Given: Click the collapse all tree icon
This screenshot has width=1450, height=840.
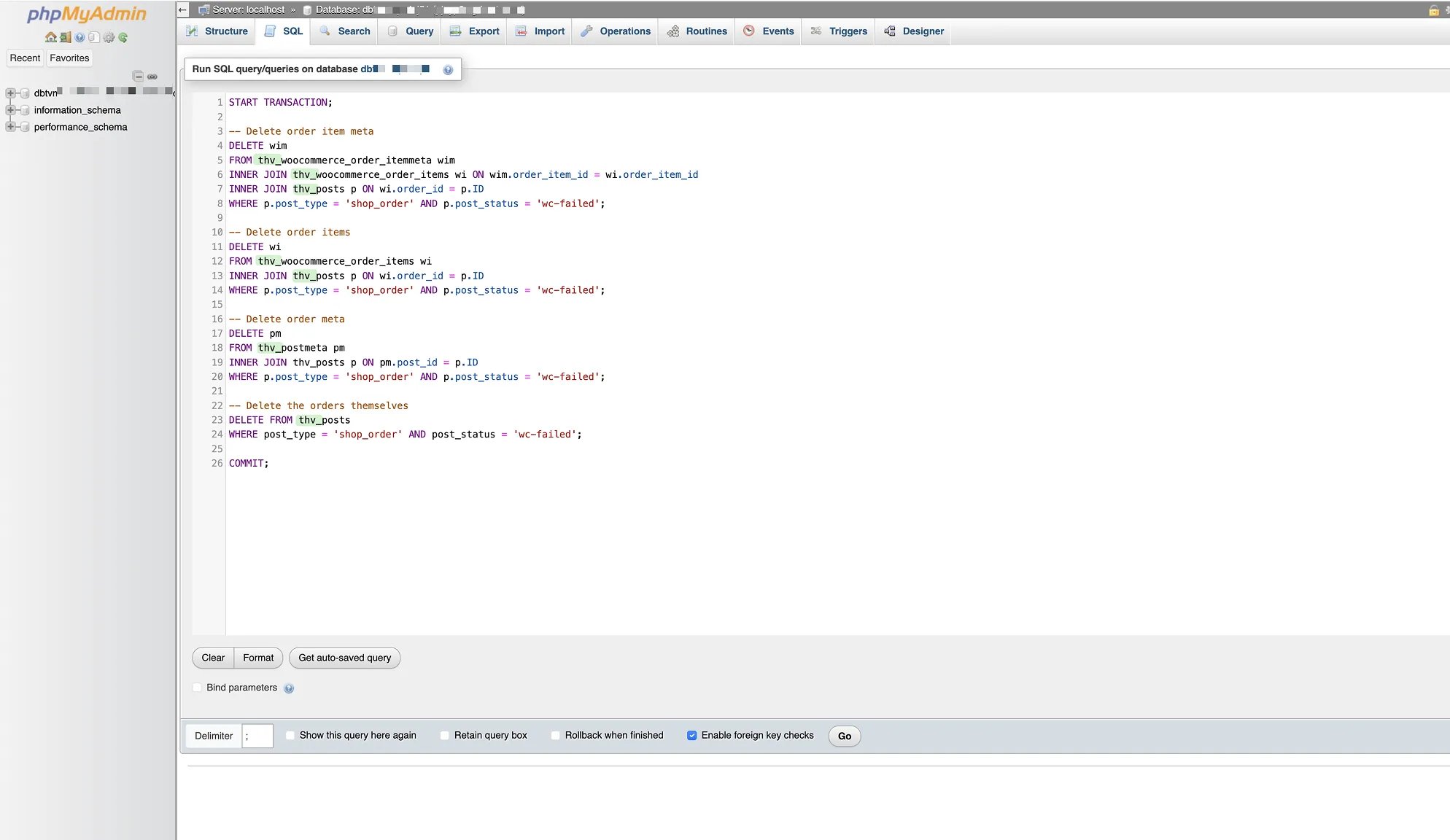Looking at the screenshot, I should click(x=138, y=76).
